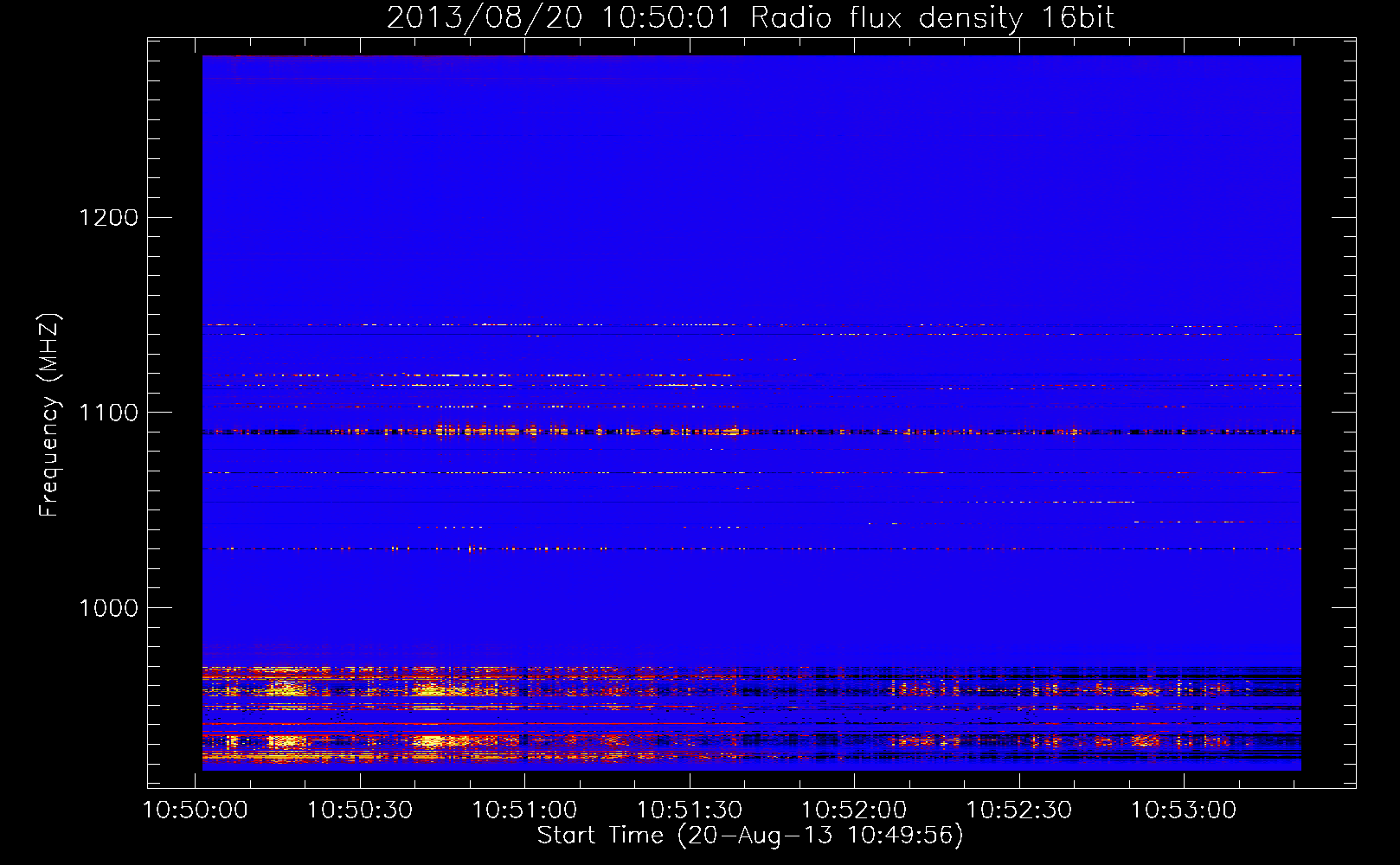The width and height of the screenshot is (1400, 865).
Task: Select the 10:51:30 time axis label
Action: tap(690, 811)
